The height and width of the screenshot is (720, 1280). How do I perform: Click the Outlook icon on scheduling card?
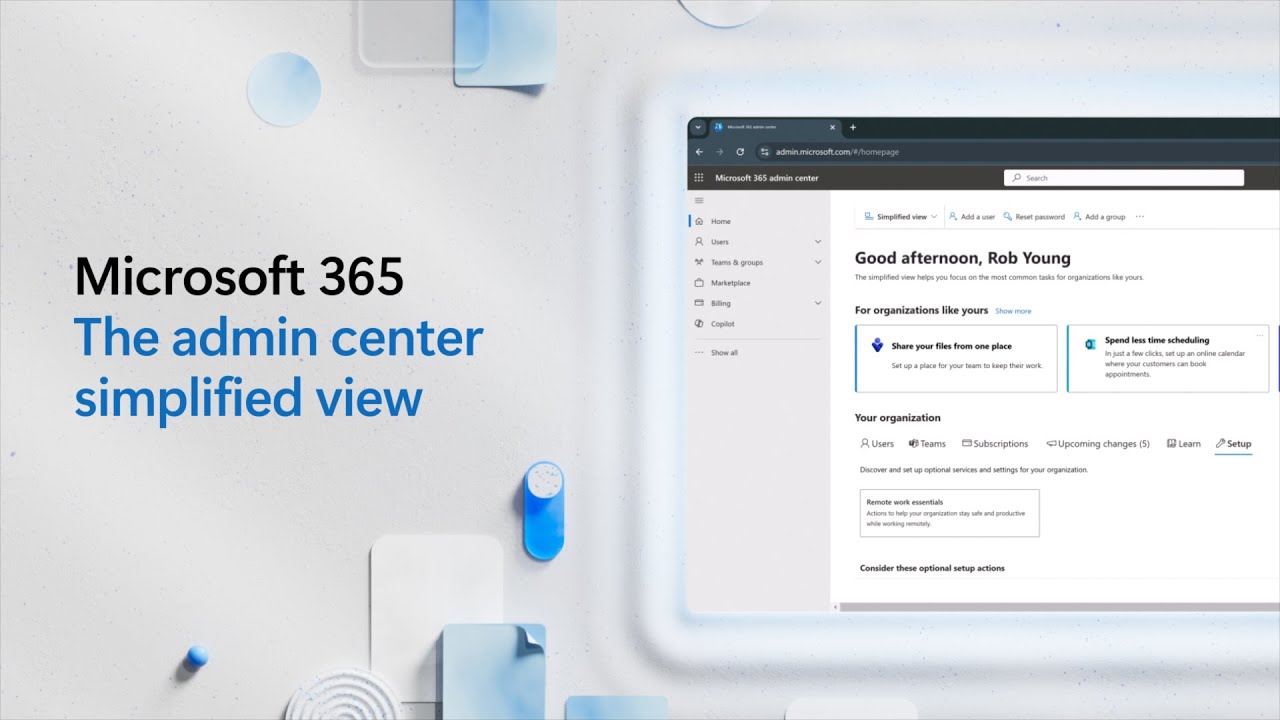[1090, 344]
